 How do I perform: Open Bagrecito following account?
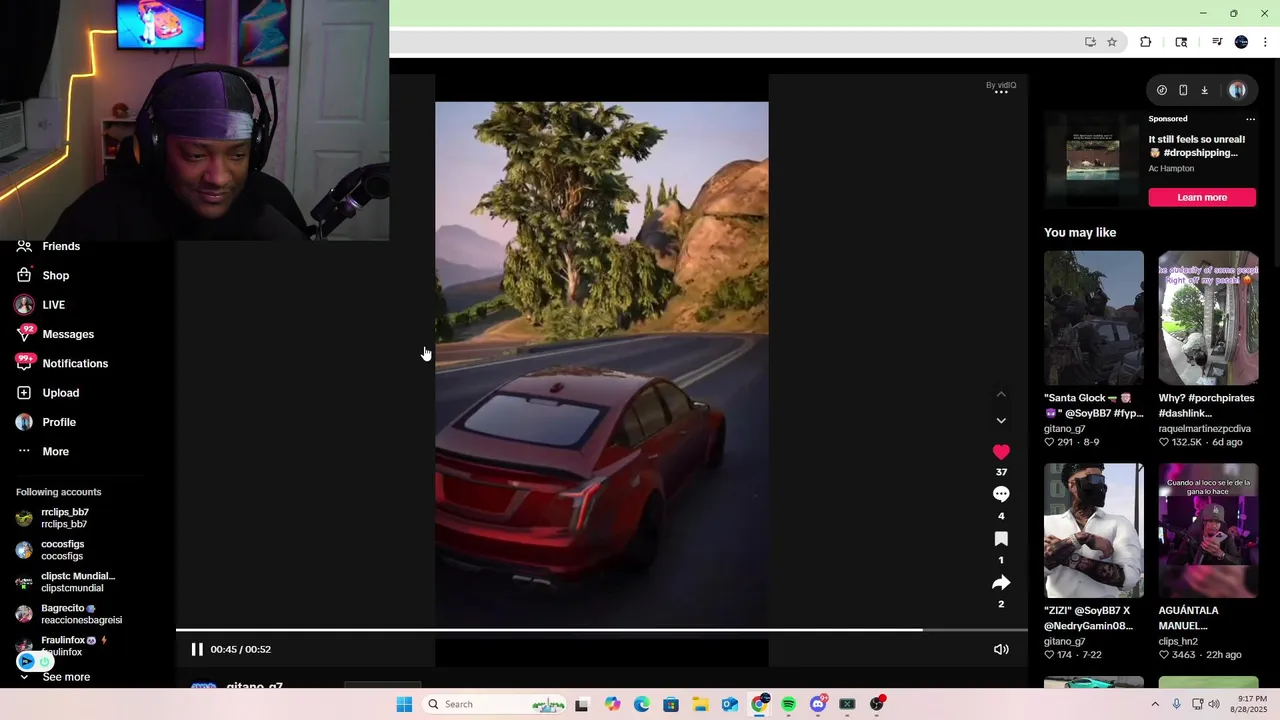tap(81, 614)
